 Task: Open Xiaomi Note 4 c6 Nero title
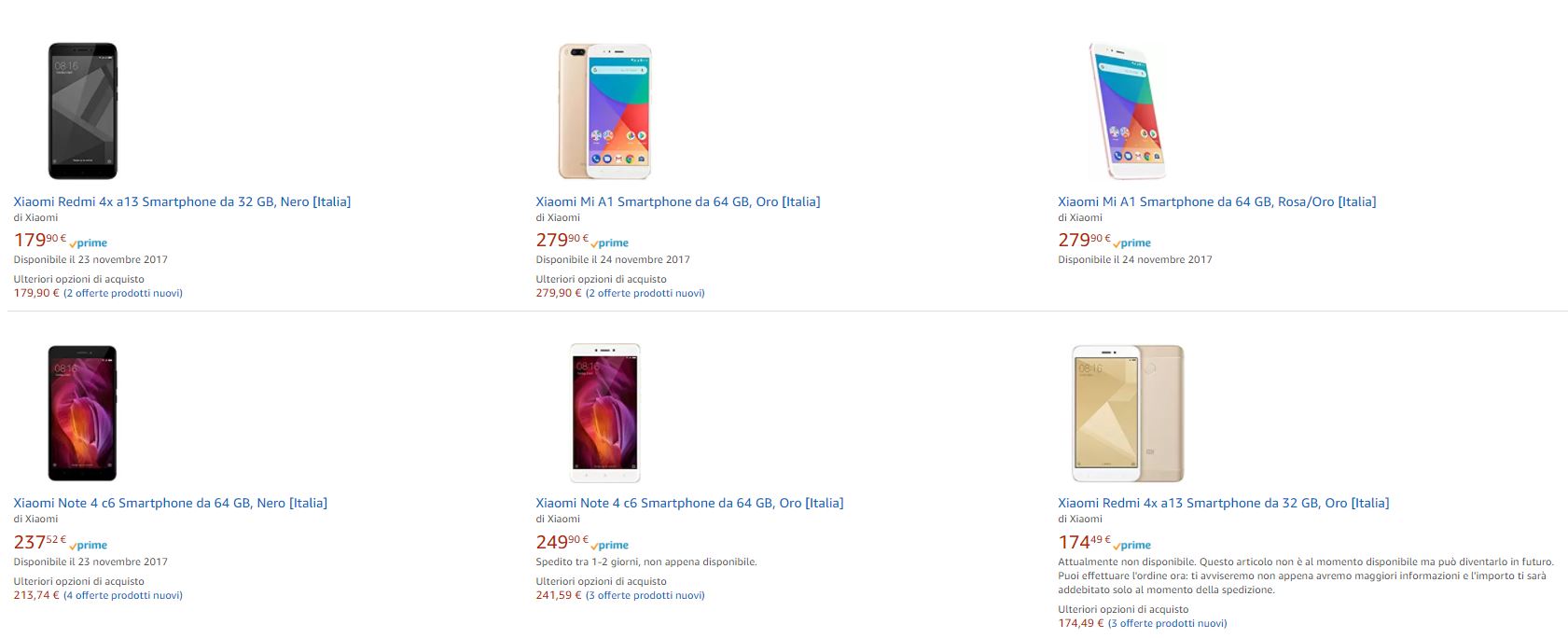(170, 503)
